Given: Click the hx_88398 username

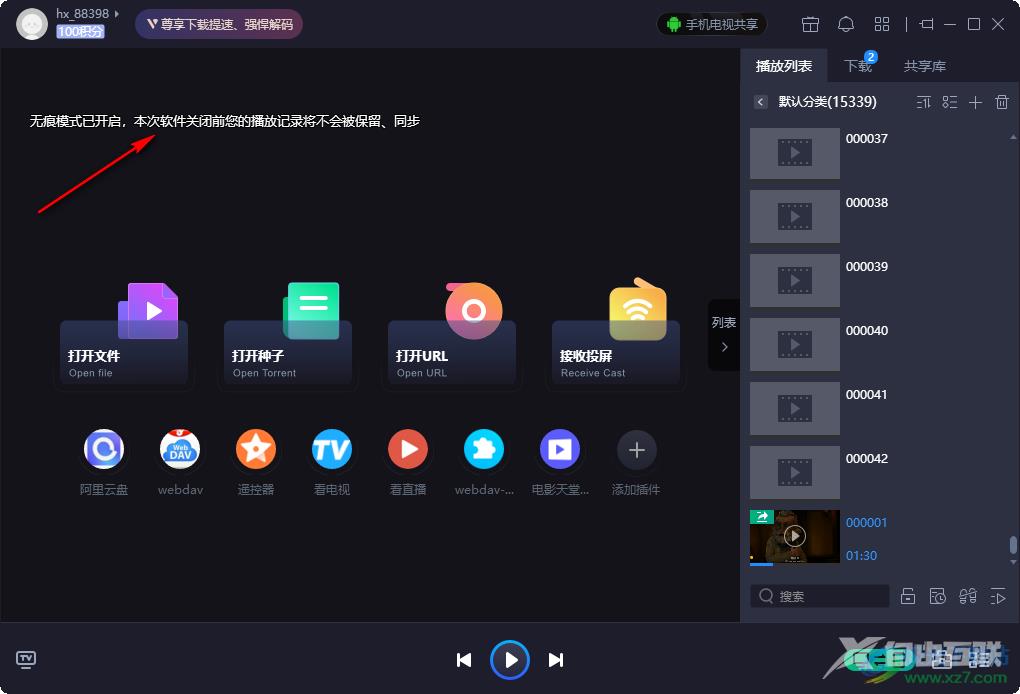Looking at the screenshot, I should click(x=83, y=14).
